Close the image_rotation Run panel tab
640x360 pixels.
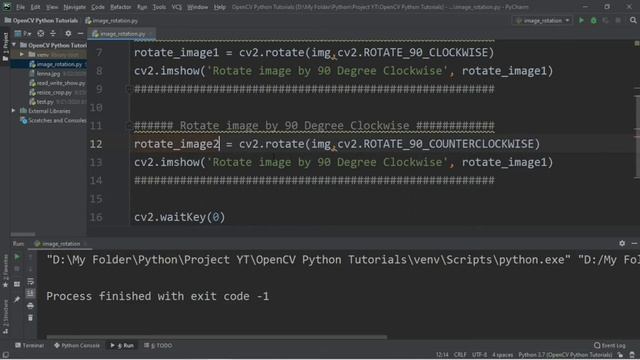[85, 244]
